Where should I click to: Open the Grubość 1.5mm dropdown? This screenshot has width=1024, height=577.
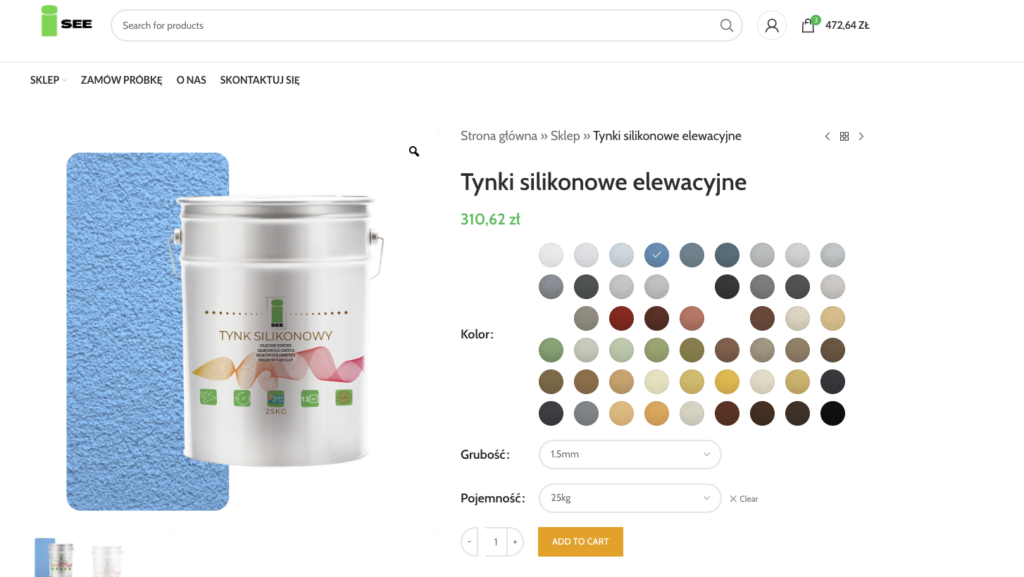pyautogui.click(x=630, y=454)
